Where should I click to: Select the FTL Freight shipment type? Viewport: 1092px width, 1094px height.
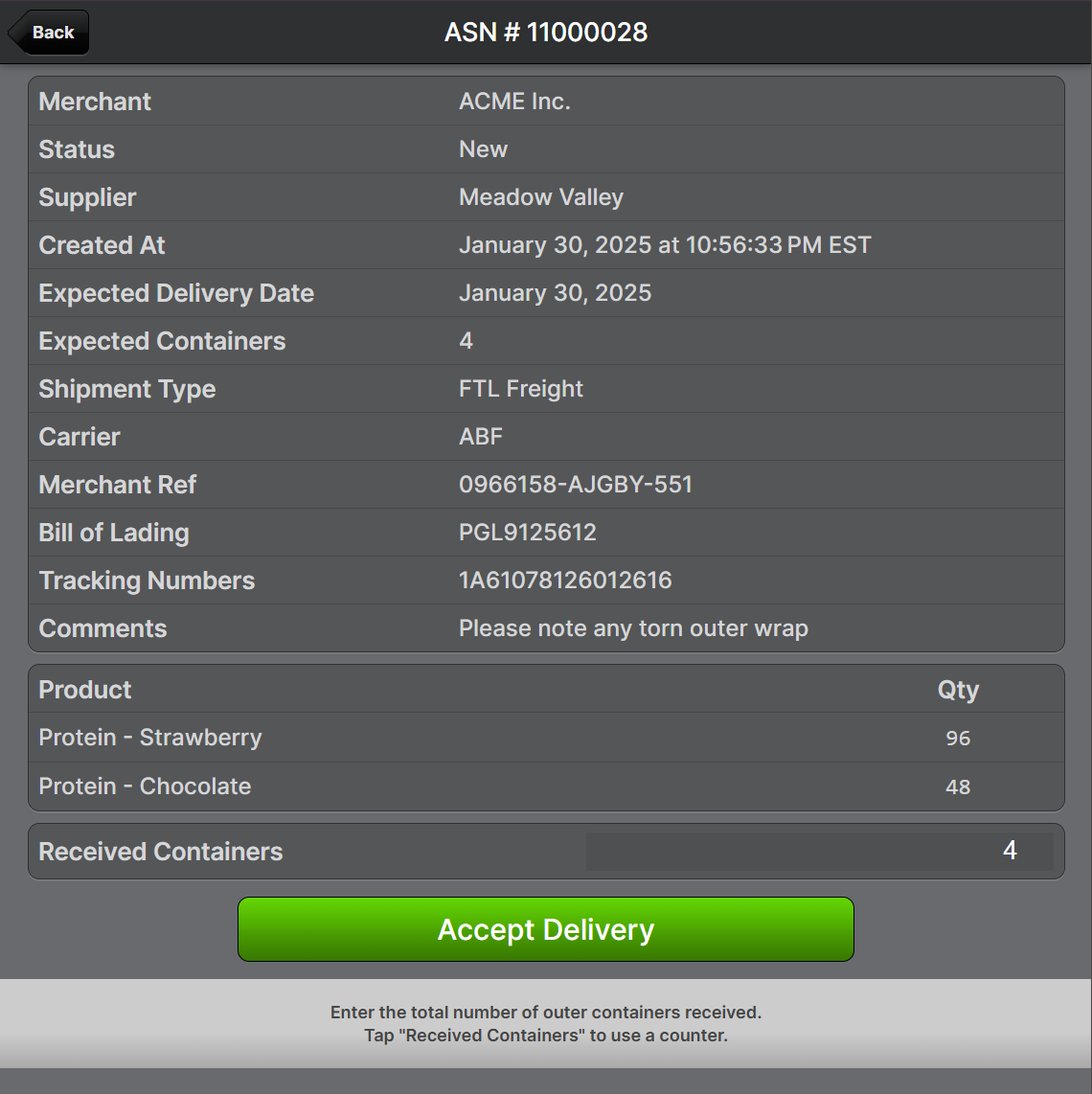(521, 389)
